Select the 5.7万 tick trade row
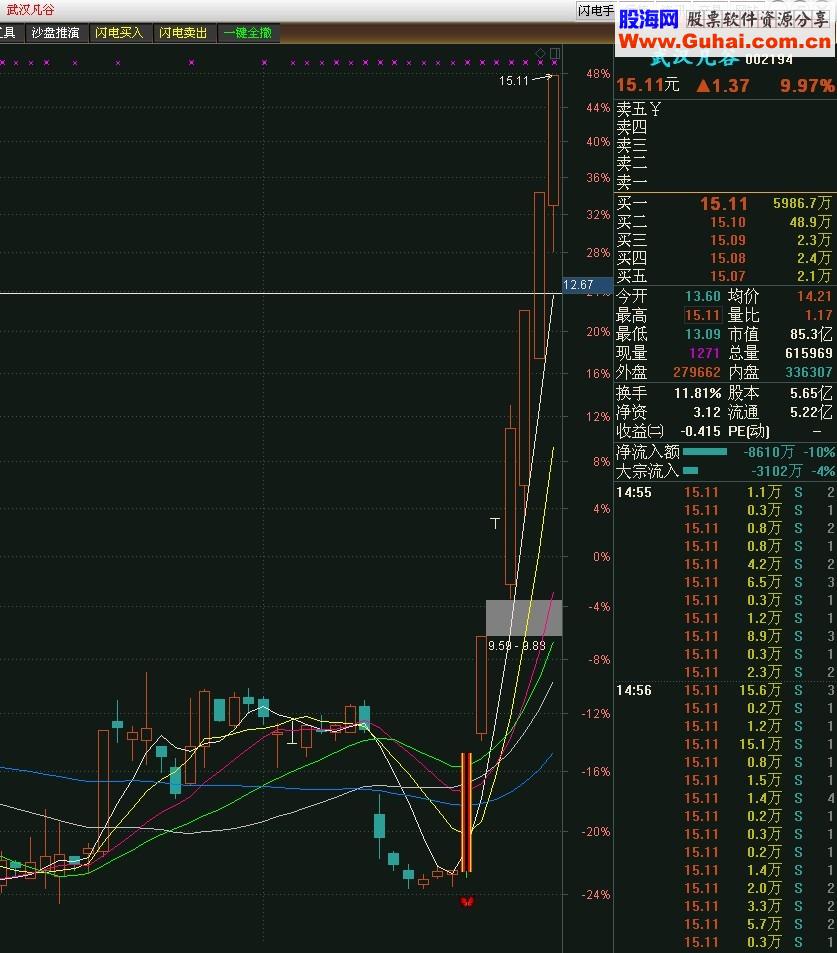 tap(725, 924)
